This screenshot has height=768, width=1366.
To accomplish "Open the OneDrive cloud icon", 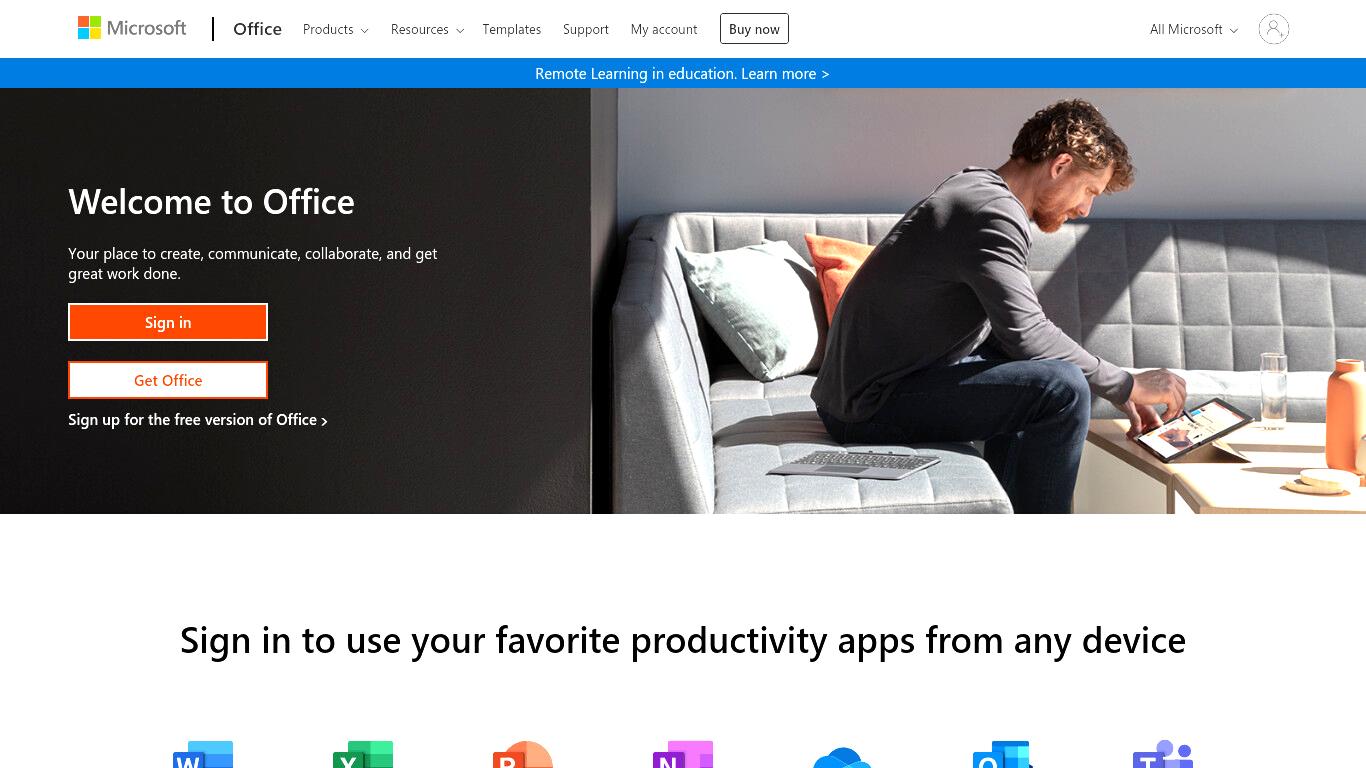I will [x=843, y=756].
